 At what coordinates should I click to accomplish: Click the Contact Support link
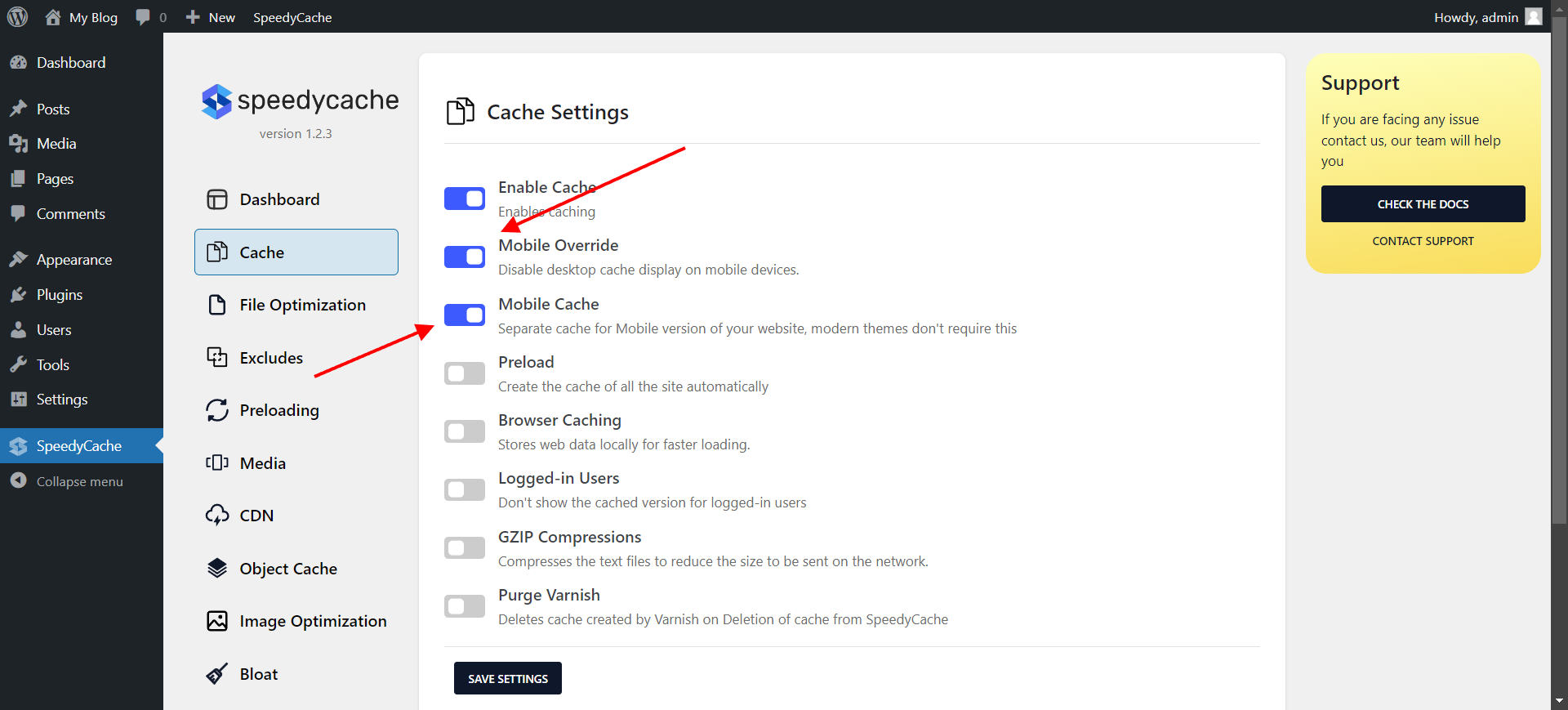pos(1423,241)
